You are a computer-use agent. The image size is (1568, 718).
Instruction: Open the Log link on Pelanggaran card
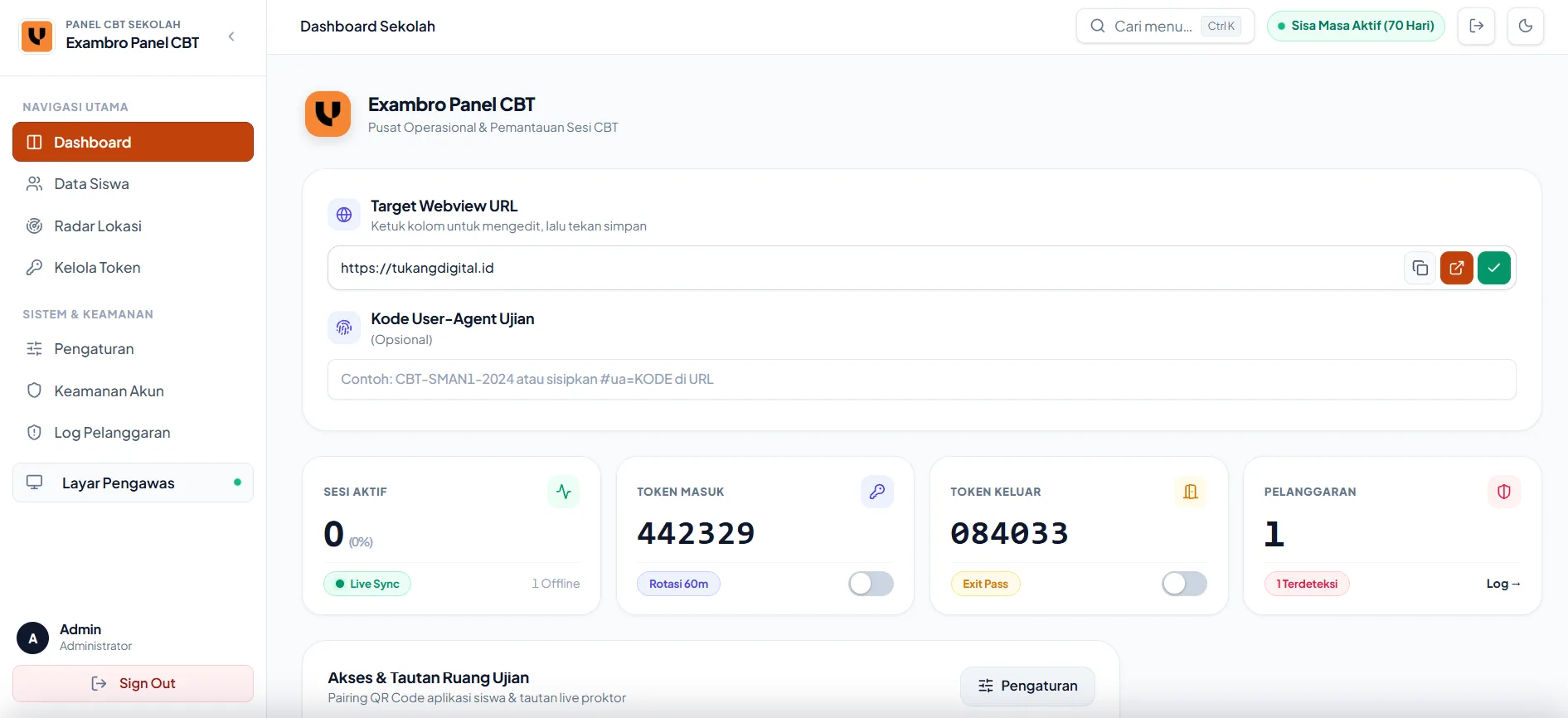point(1503,584)
